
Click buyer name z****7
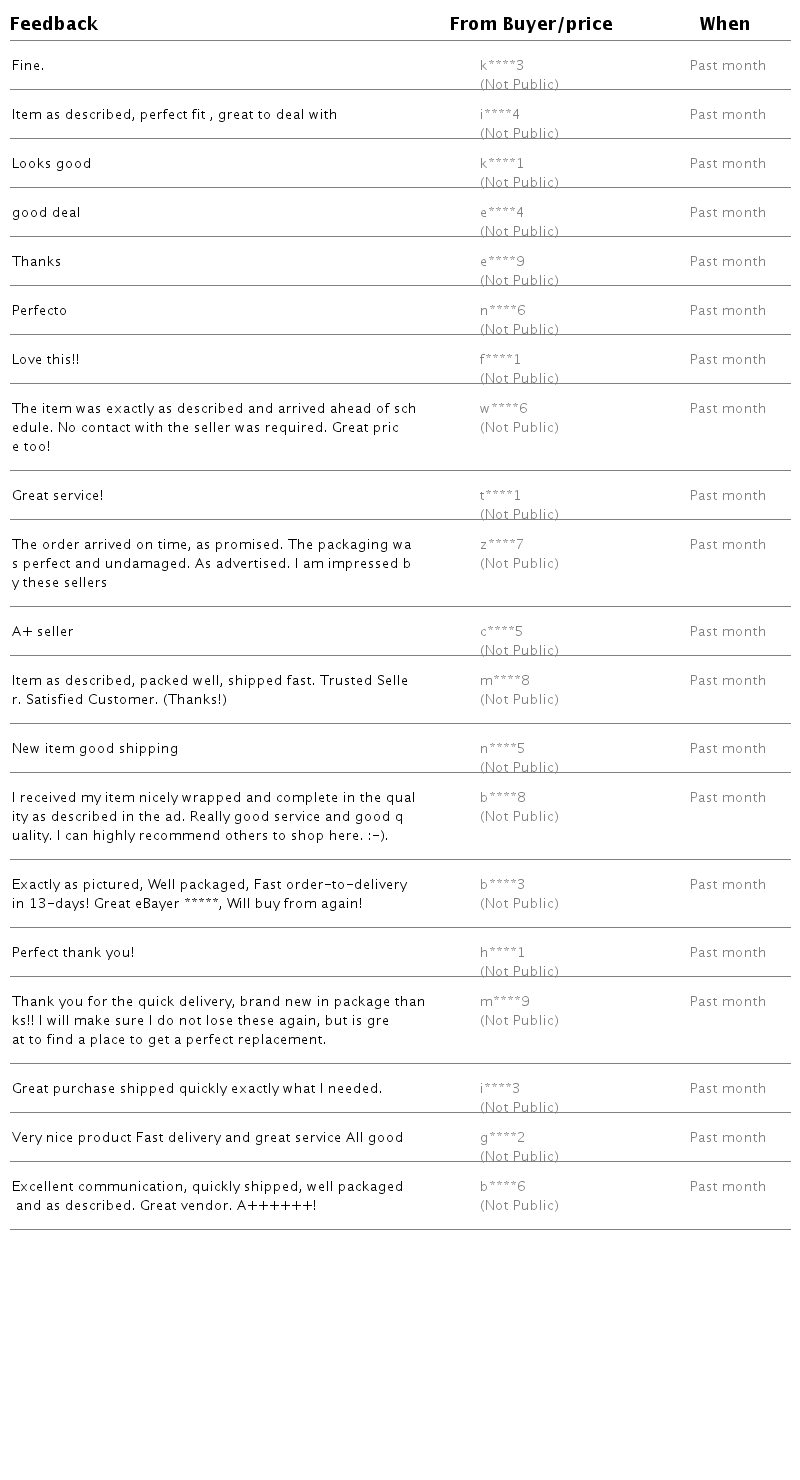click(502, 545)
